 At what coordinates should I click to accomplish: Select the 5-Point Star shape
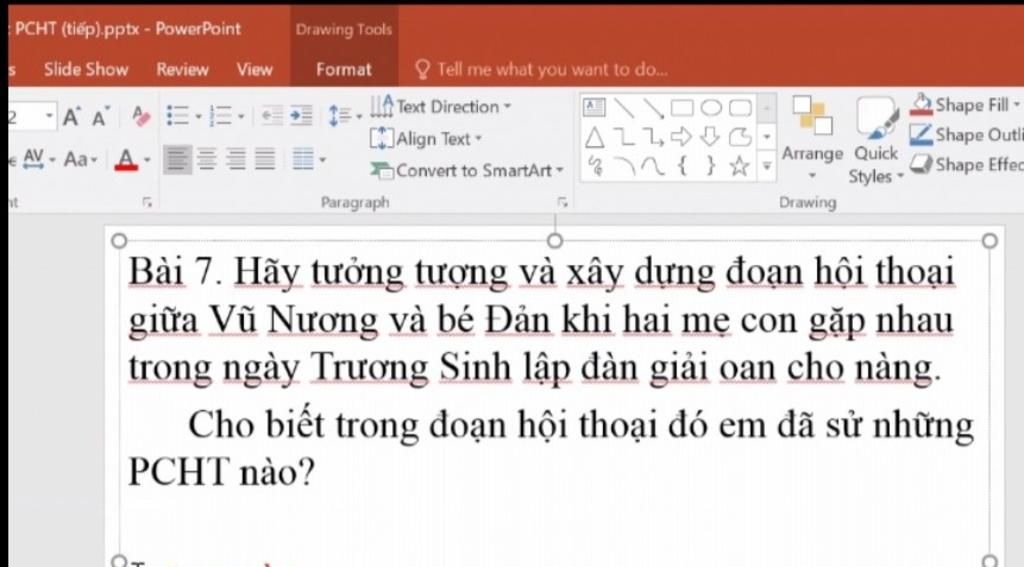pyautogui.click(x=739, y=166)
